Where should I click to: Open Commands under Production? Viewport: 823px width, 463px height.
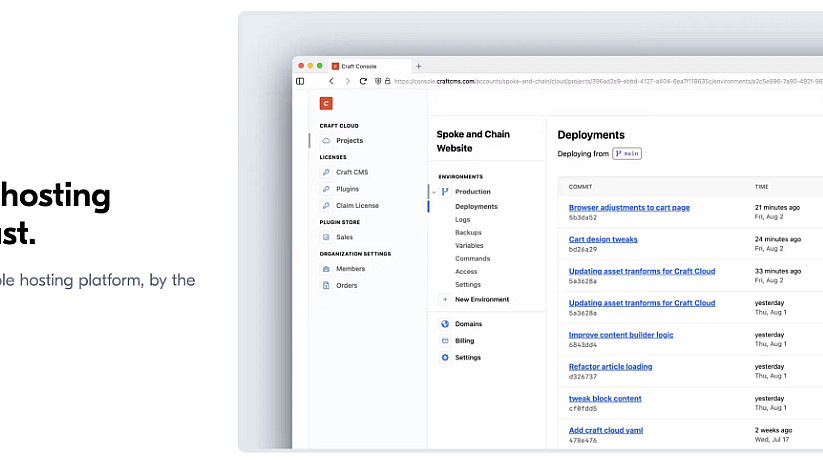coord(472,259)
